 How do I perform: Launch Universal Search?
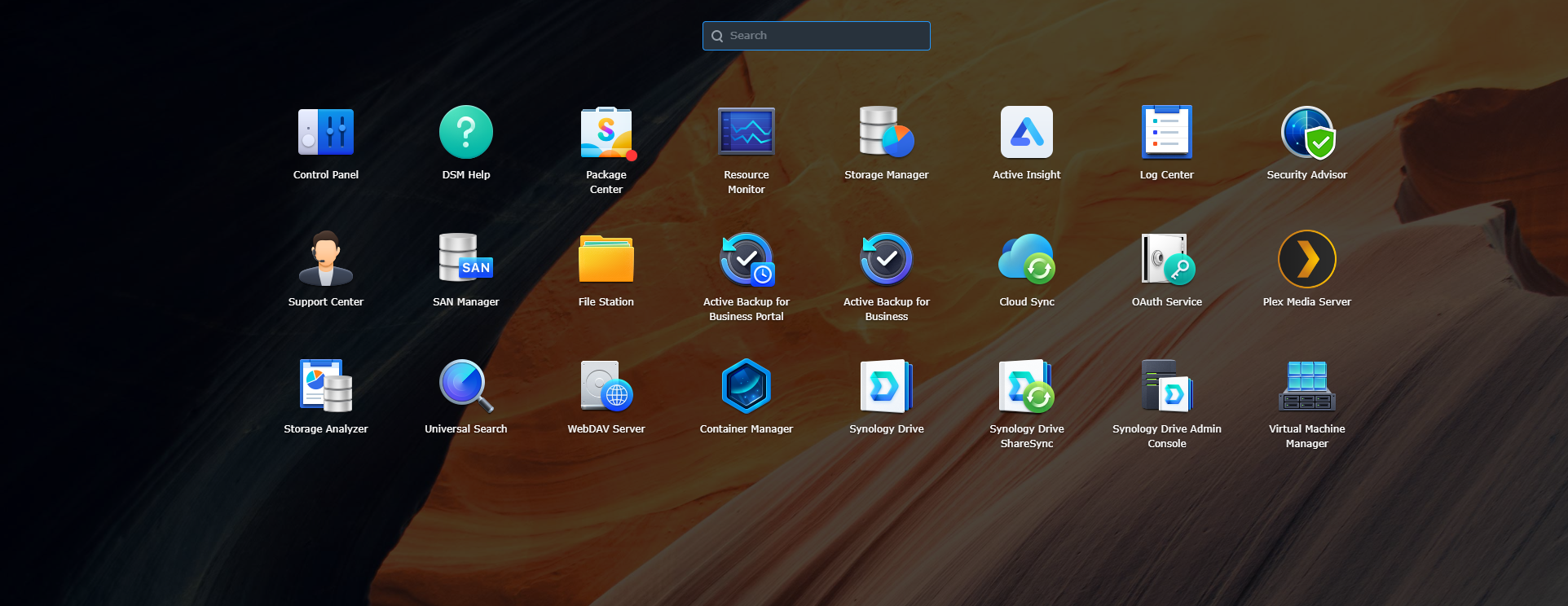pos(466,386)
